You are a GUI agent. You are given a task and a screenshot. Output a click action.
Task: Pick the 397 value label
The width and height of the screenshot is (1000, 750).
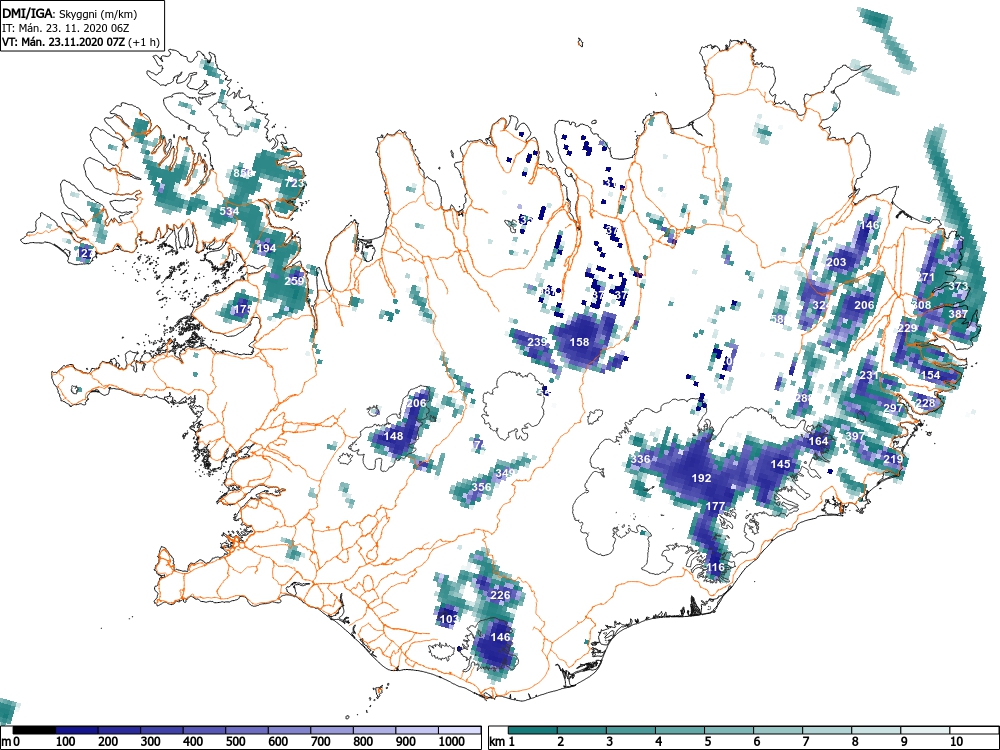pyautogui.click(x=855, y=436)
